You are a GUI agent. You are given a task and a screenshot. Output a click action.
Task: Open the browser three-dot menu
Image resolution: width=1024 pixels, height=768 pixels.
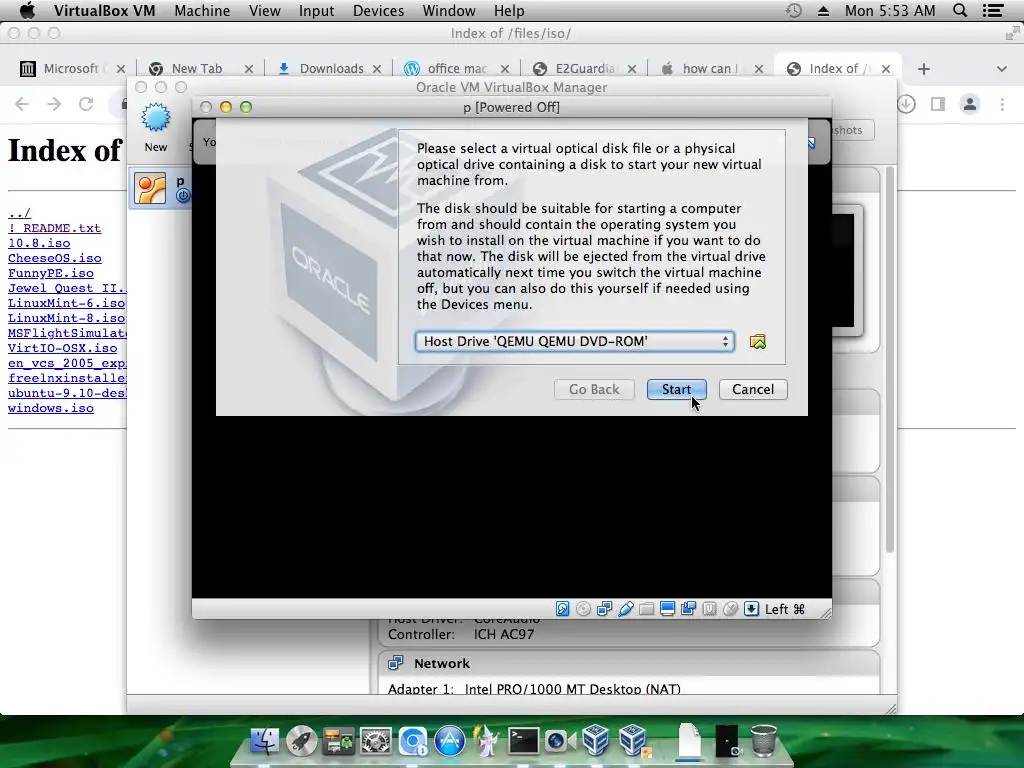coord(1002,104)
